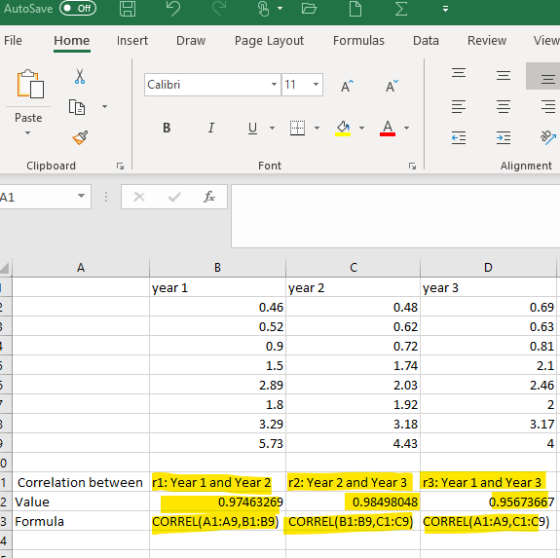Click the Center text alignment icon
This screenshot has height=558, width=560.
(504, 106)
